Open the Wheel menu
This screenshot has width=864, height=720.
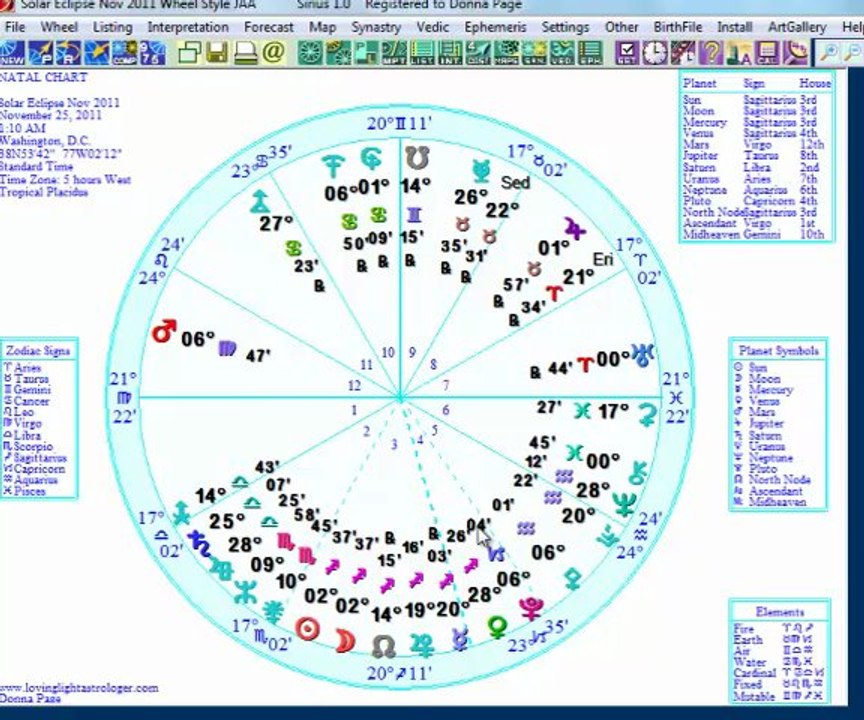[59, 27]
